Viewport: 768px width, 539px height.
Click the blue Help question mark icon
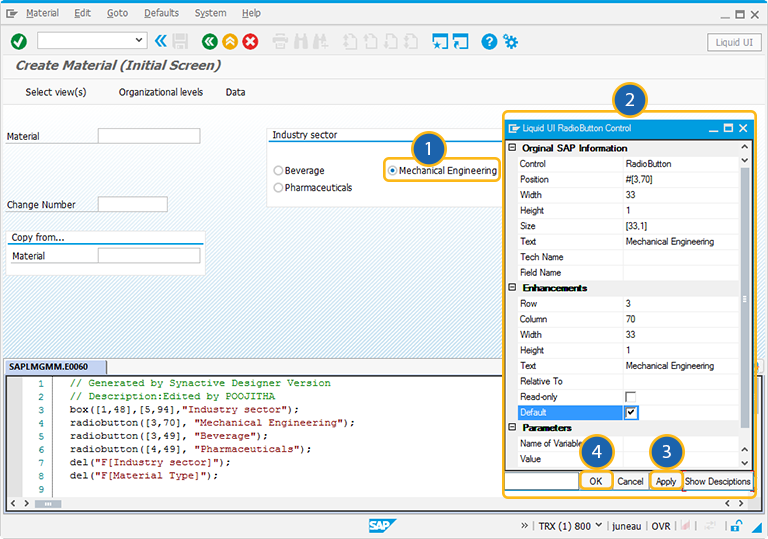pos(489,42)
